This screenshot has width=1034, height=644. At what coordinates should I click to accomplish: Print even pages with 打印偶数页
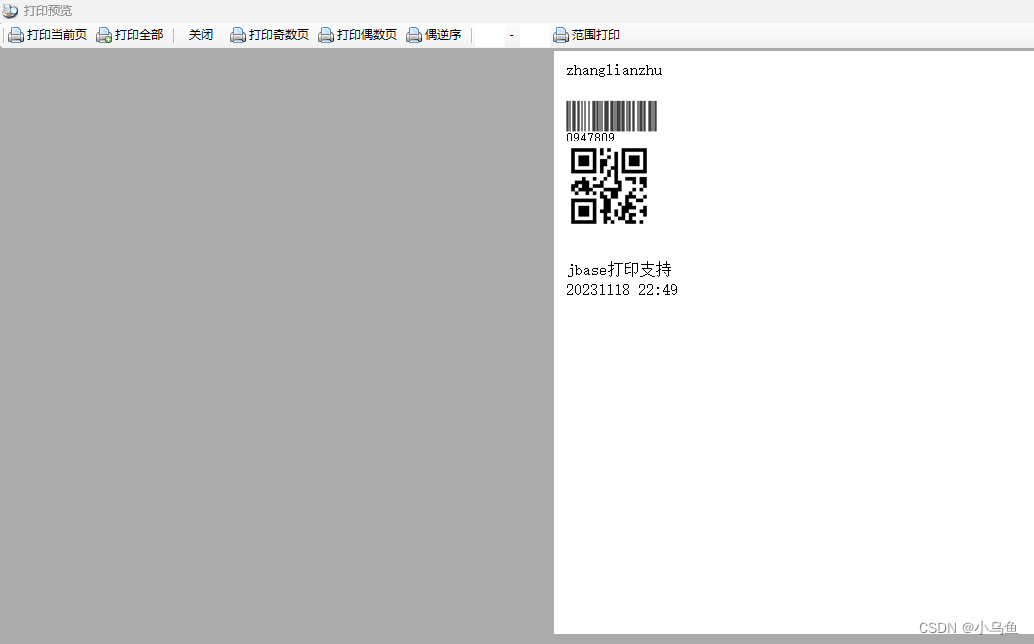pos(357,35)
